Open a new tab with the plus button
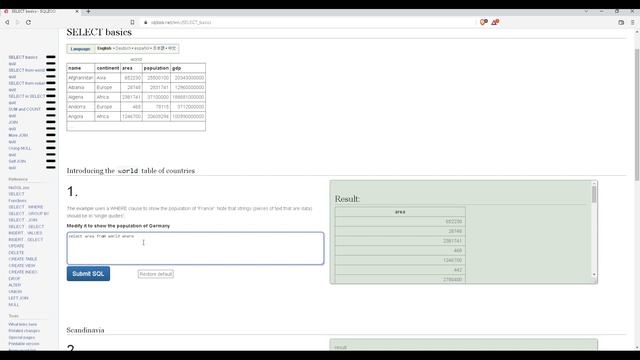640x360 pixels. pos(88,11)
